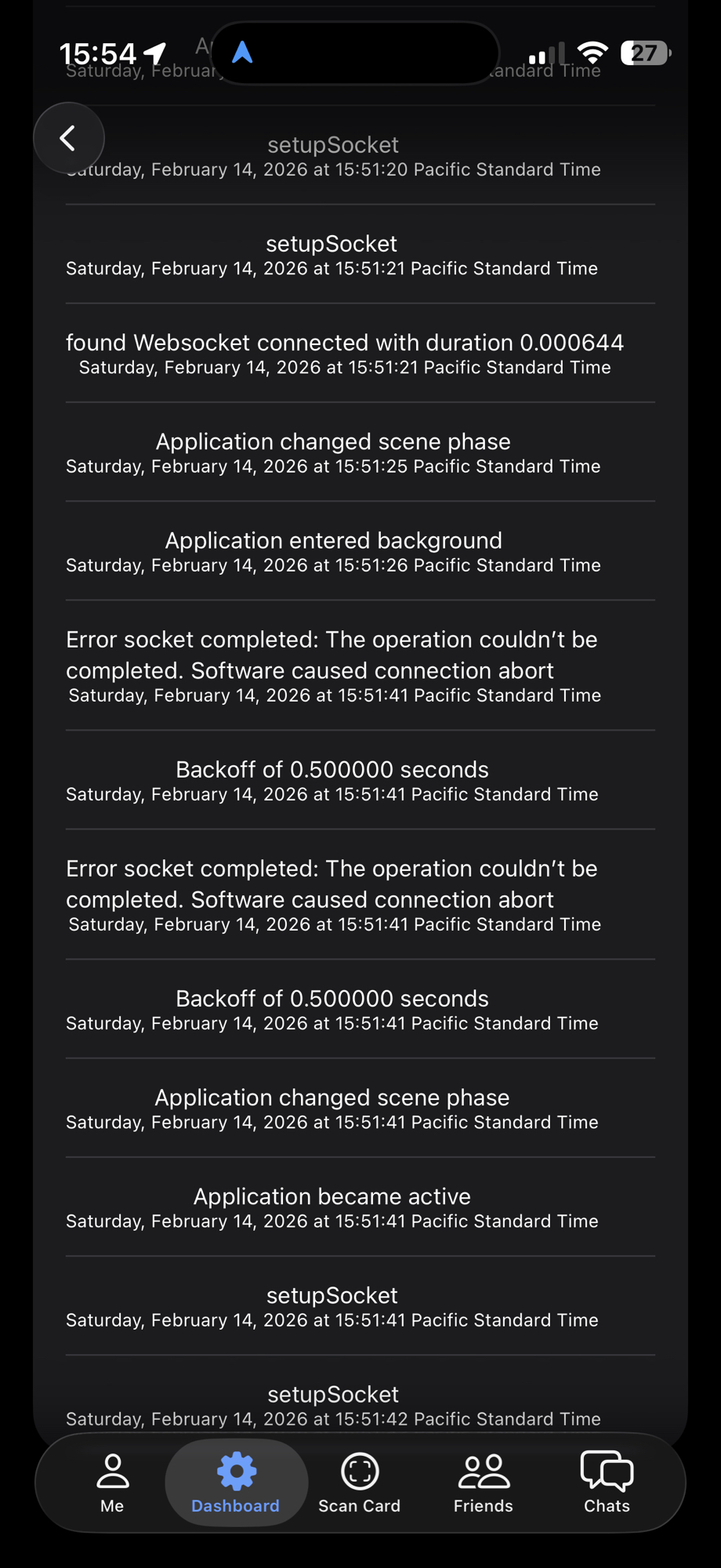This screenshot has height=1568, width=721.
Task: Tap the setupSocket entry at 15:51:42
Action: click(x=333, y=1405)
